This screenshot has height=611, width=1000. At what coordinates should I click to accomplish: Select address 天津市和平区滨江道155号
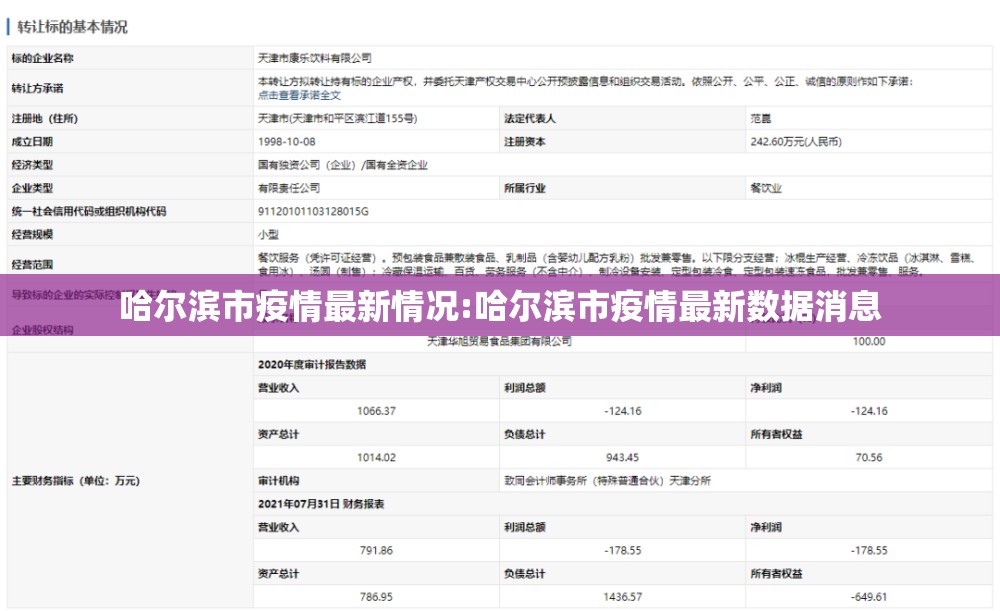click(337, 118)
